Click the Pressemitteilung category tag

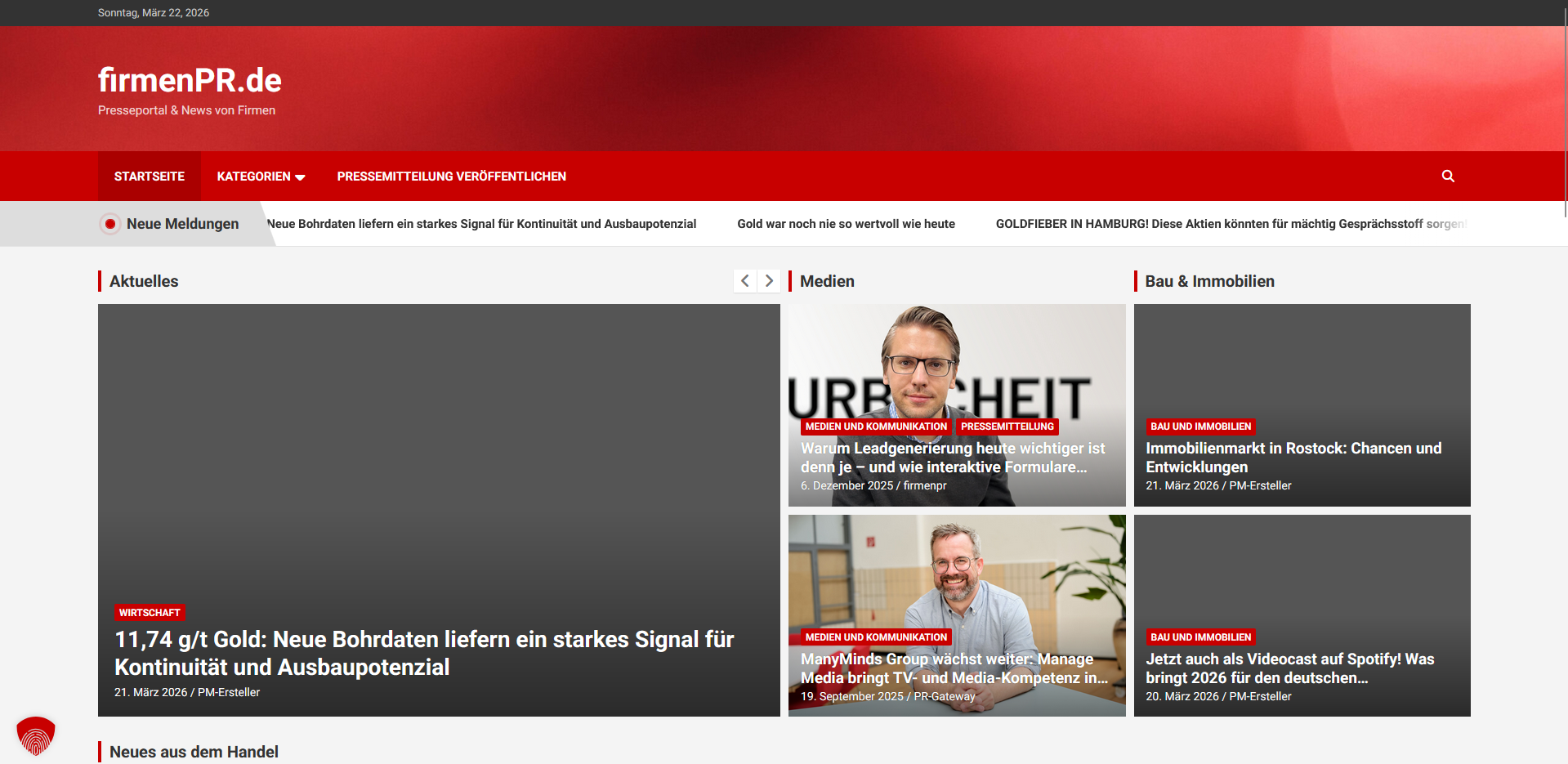click(x=1007, y=427)
